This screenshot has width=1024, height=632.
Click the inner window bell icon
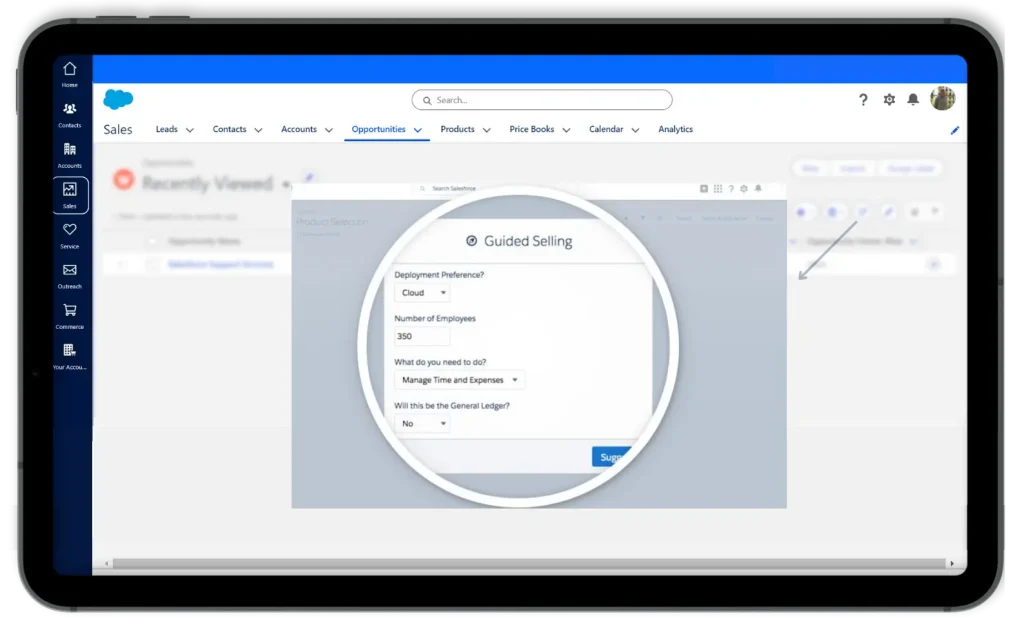pyautogui.click(x=758, y=189)
